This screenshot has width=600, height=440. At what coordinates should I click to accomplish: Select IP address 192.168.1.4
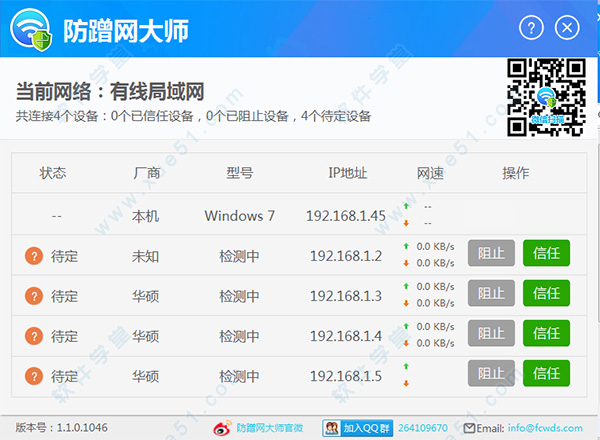(346, 336)
